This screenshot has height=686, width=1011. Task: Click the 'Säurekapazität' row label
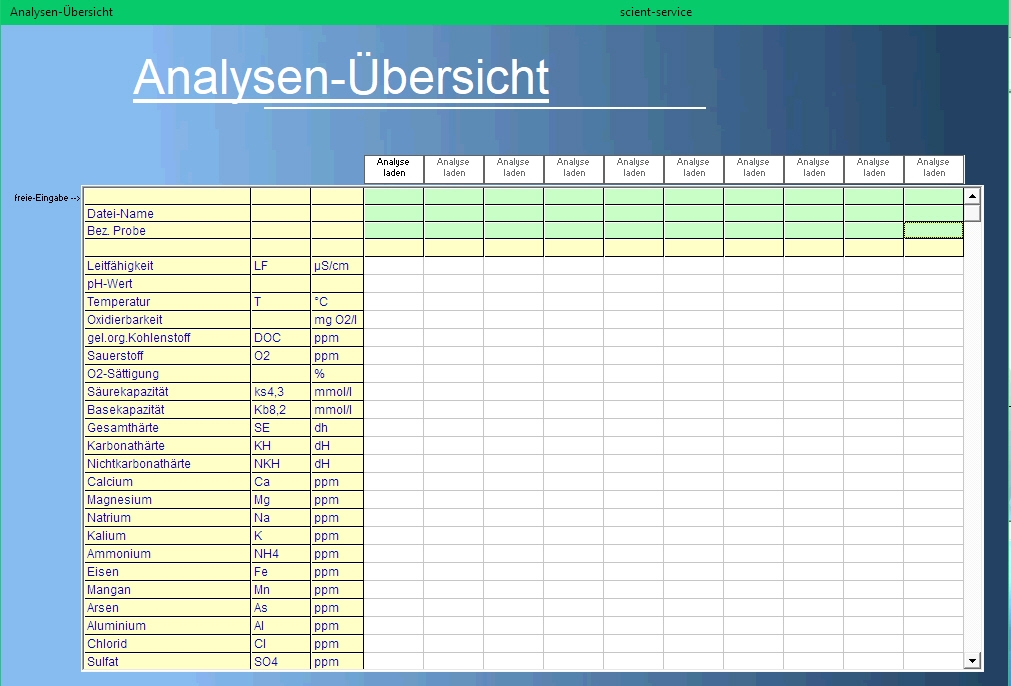tap(167, 392)
